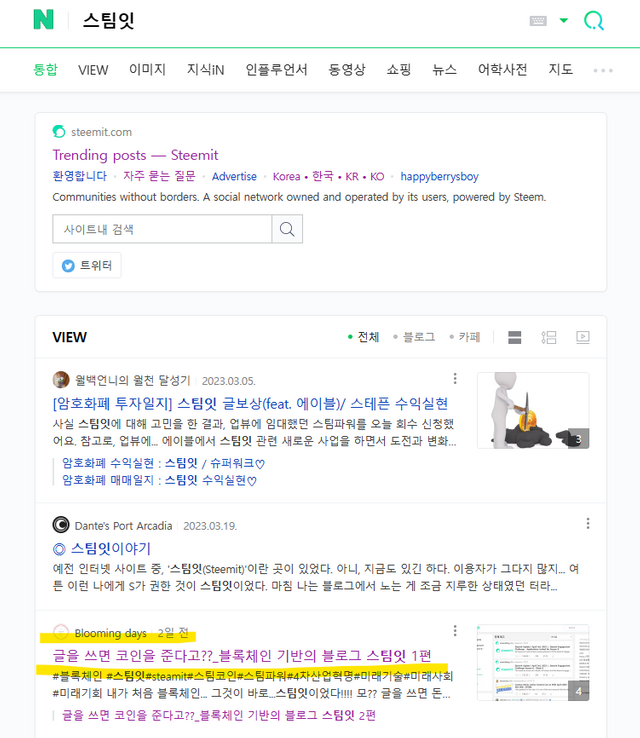The height and width of the screenshot is (738, 640).
Task: Open the steemit.com site address
Action: [x=101, y=132]
